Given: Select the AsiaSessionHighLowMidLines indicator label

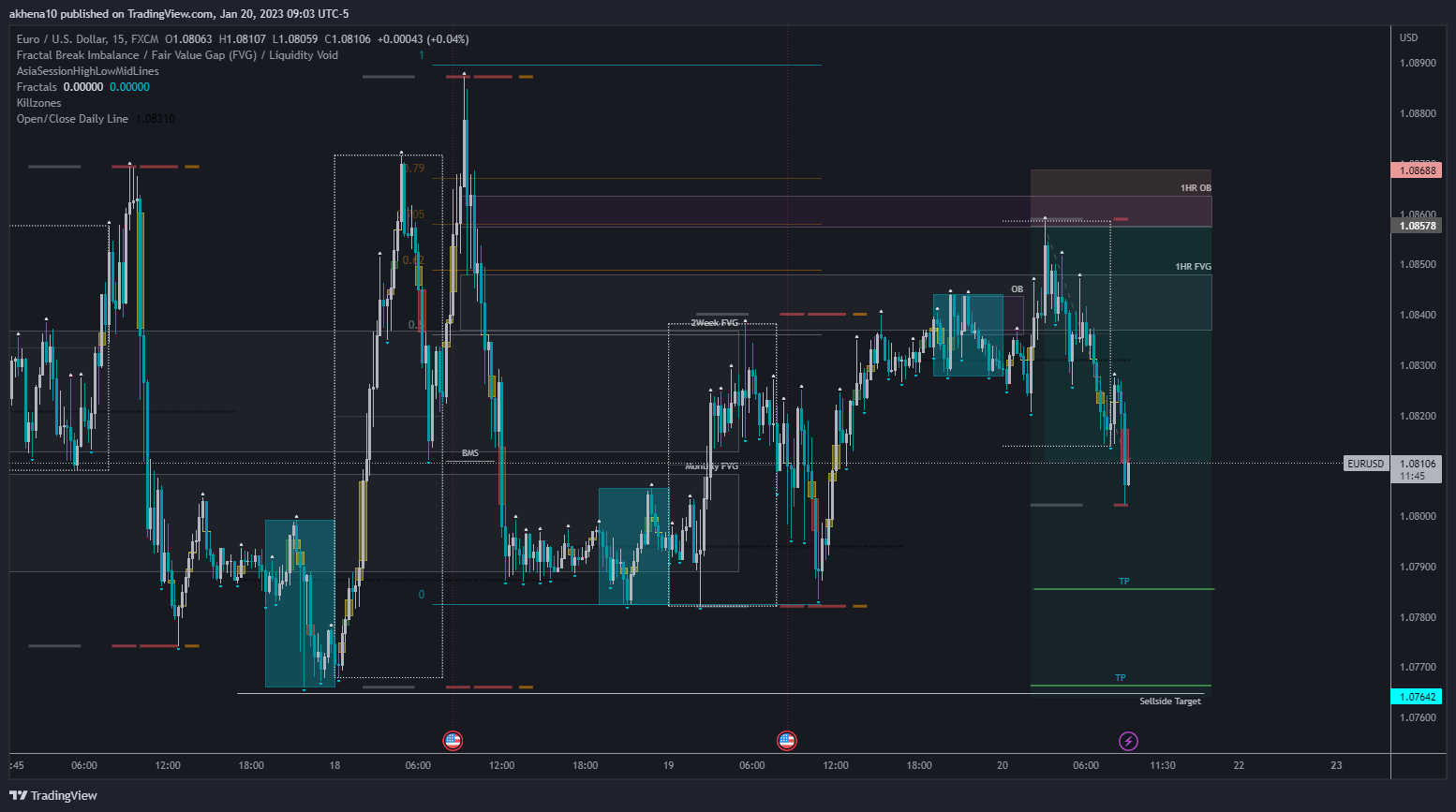Looking at the screenshot, I should tap(88, 71).
